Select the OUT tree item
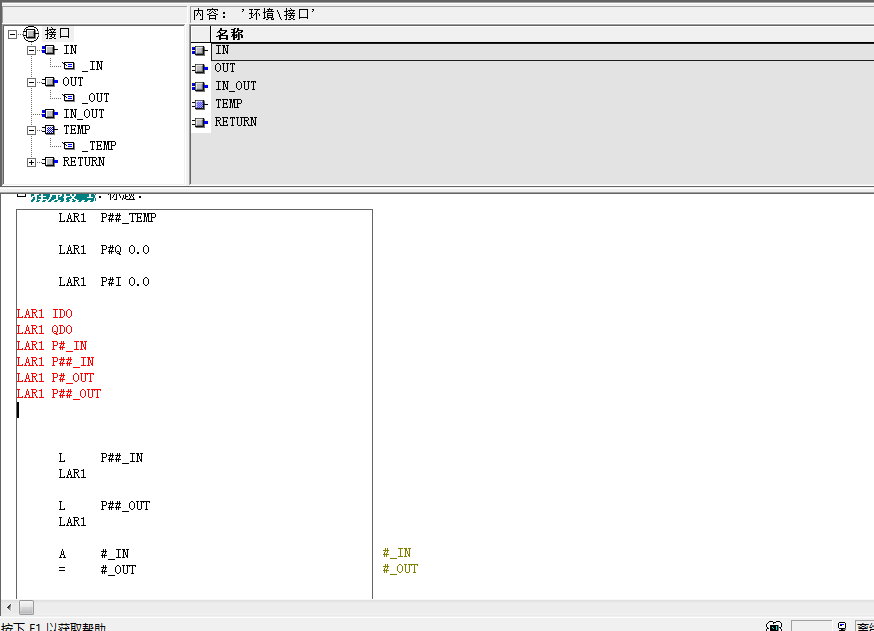874x631 pixels. pyautogui.click(x=73, y=82)
